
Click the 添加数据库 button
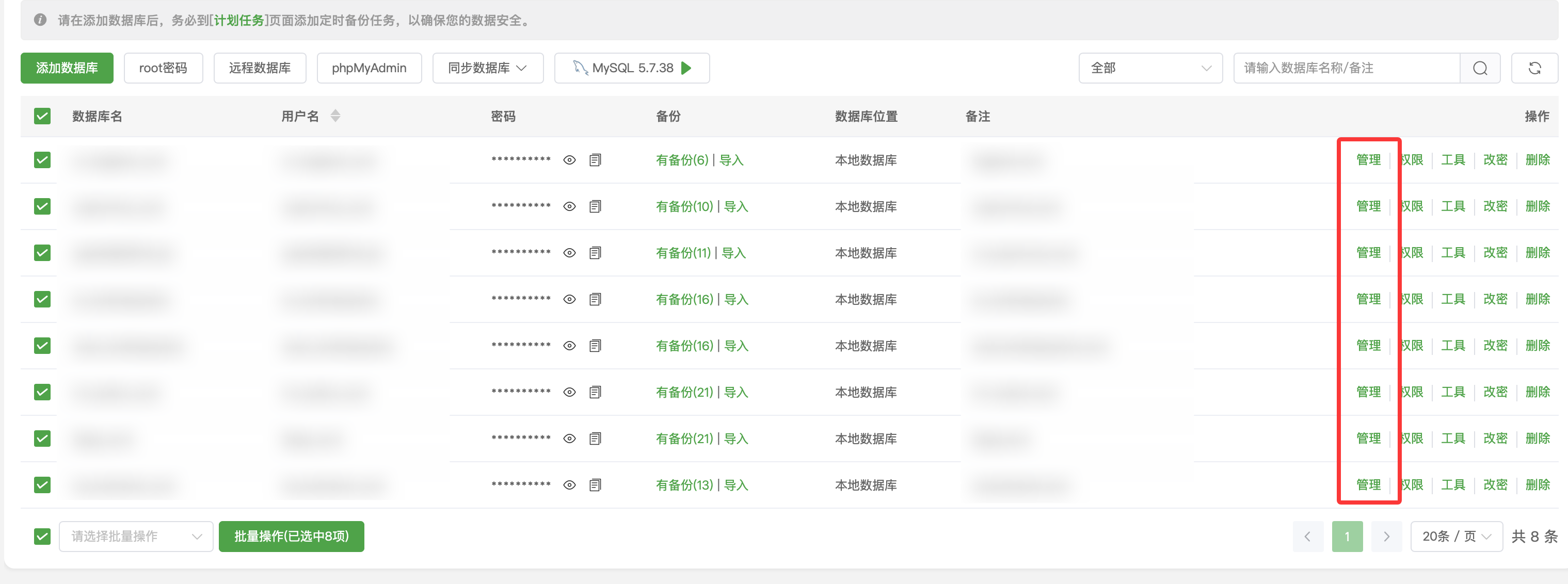coord(67,68)
